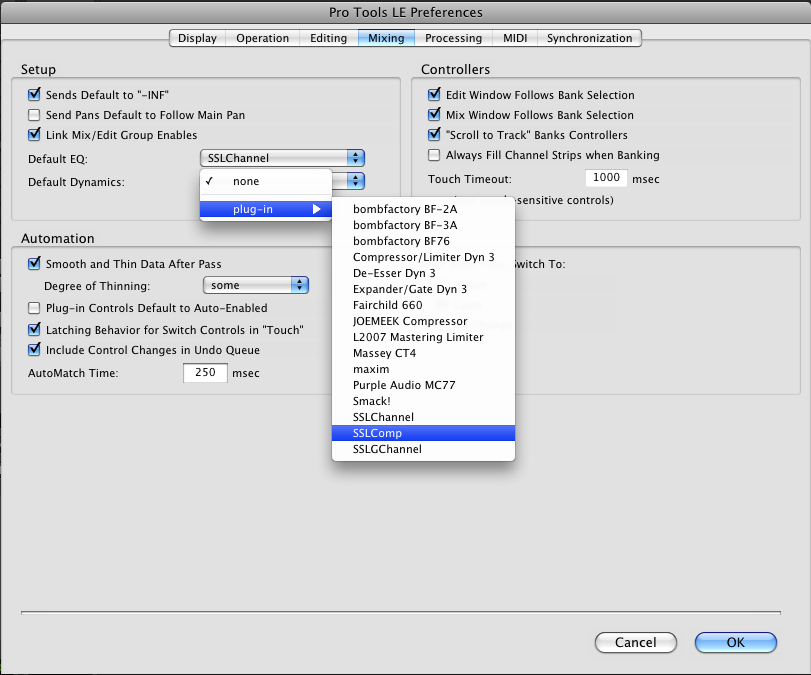Switch to the Display tab
The width and height of the screenshot is (811, 675).
click(x=198, y=38)
